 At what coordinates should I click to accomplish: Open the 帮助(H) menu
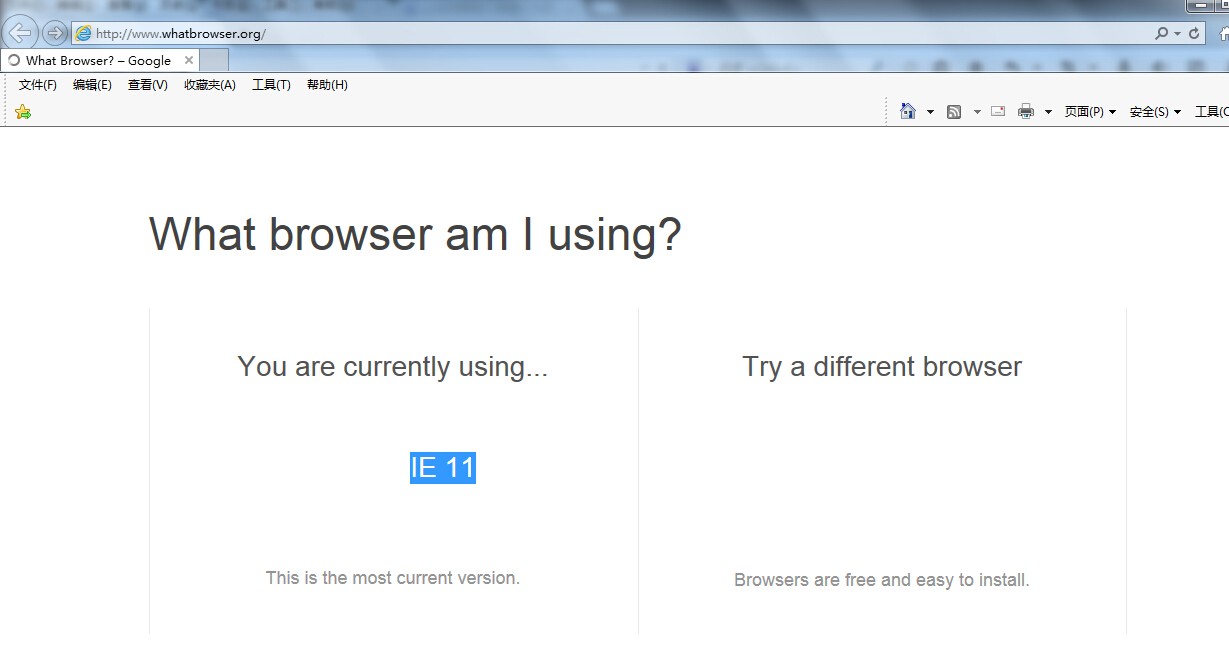click(x=327, y=85)
